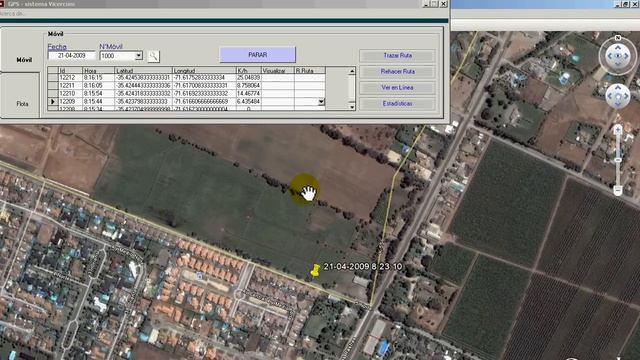The width and height of the screenshot is (640, 360).
Task: Select Id cell 12210
Action: point(70,93)
